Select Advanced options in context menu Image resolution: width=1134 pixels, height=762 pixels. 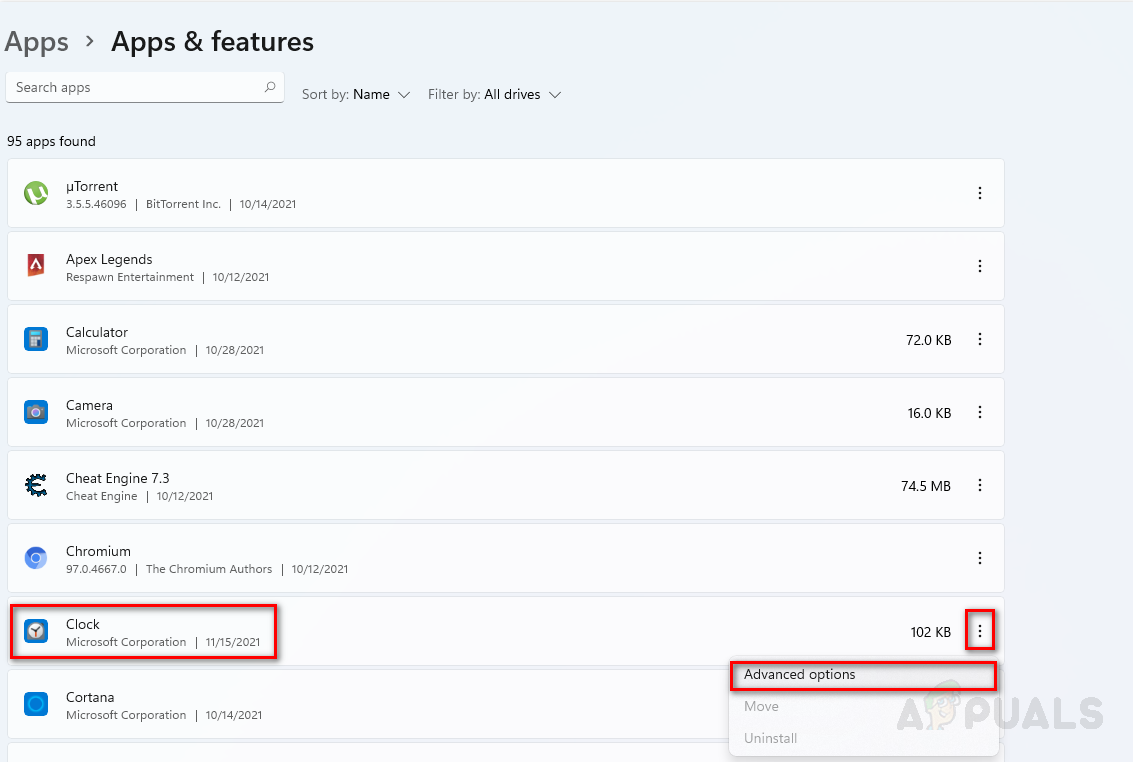(x=800, y=675)
